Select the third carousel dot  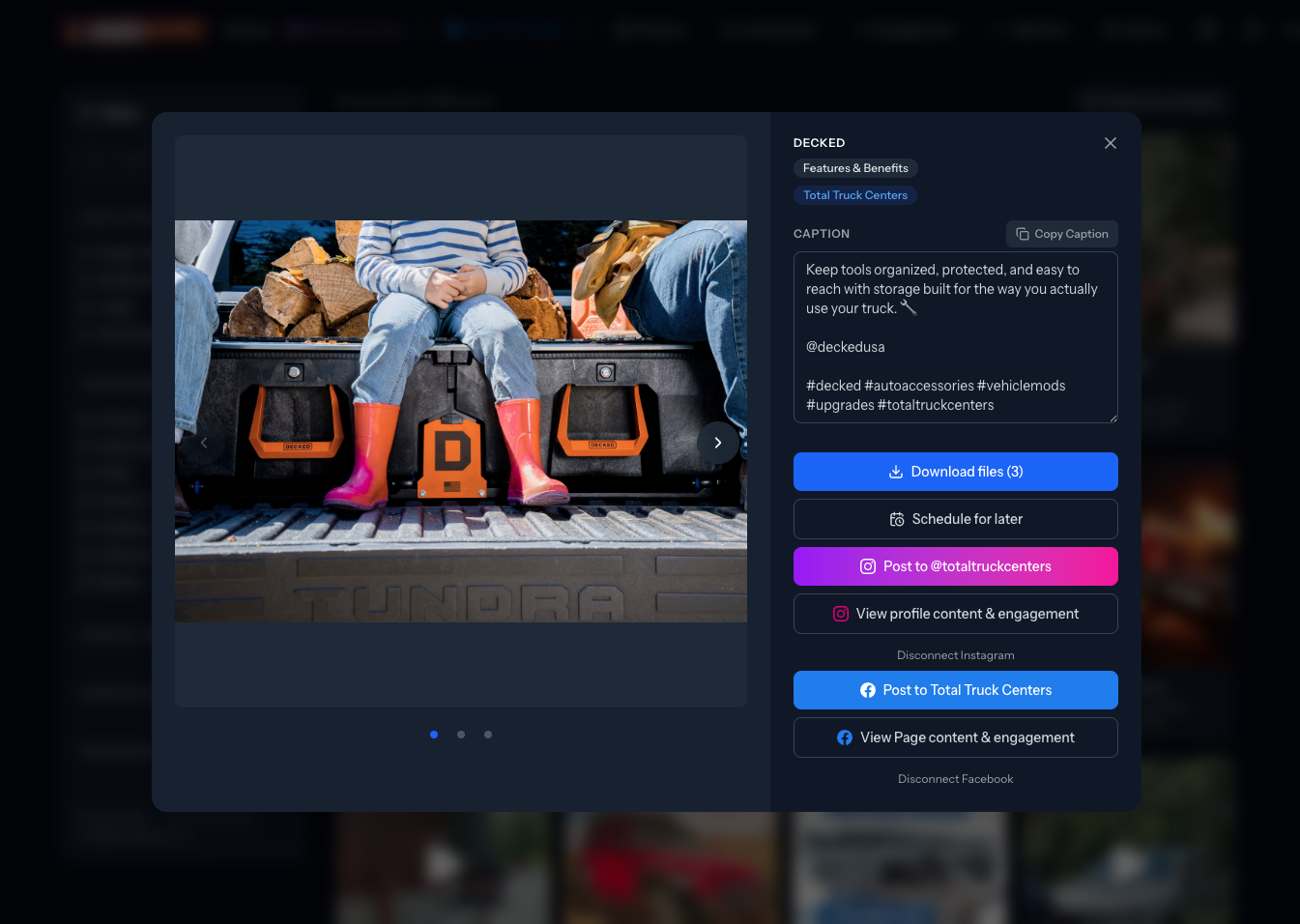pyautogui.click(x=488, y=735)
